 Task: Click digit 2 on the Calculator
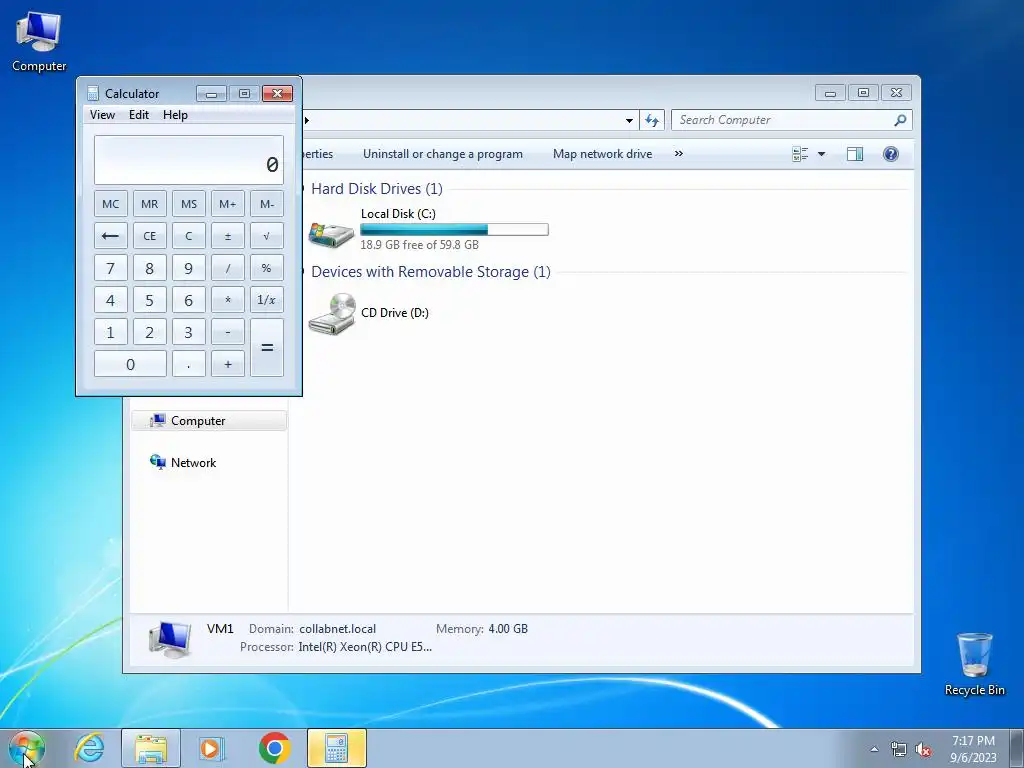coord(150,332)
